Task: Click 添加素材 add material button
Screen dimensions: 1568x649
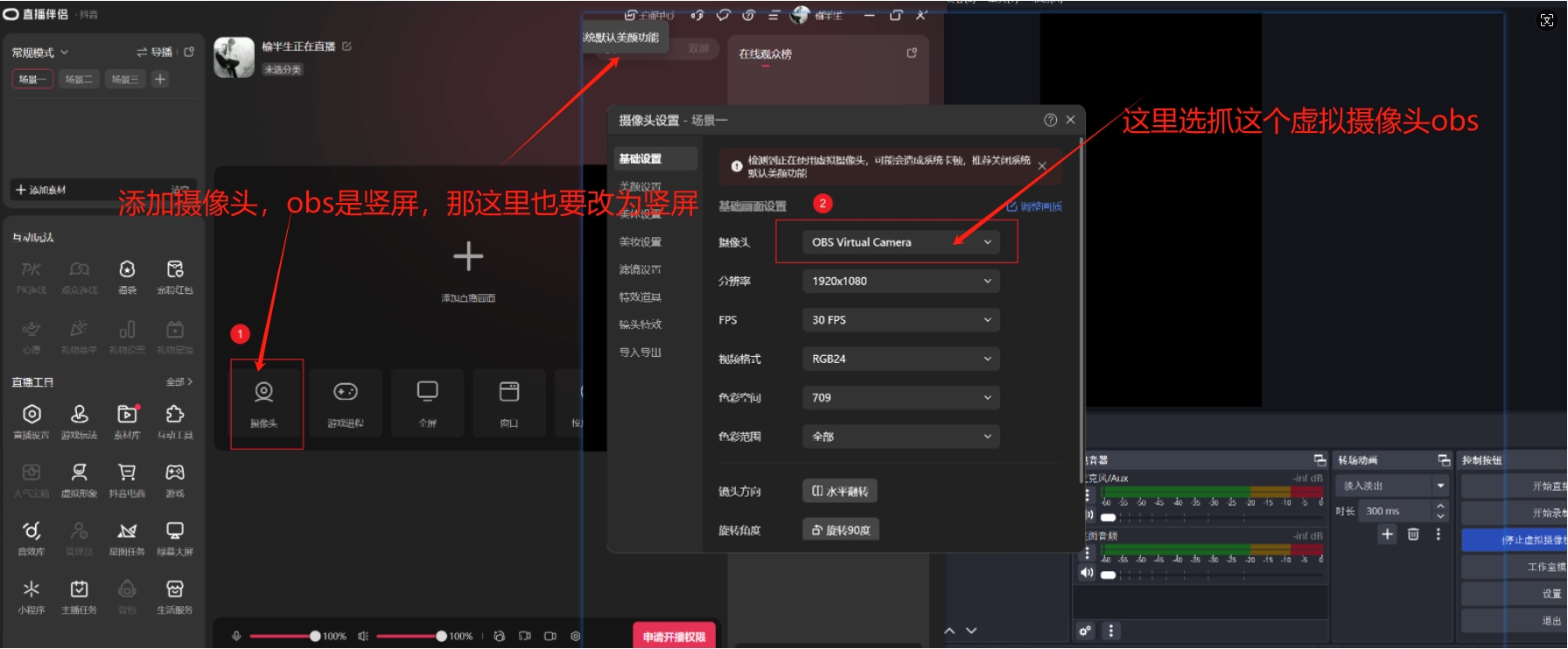Action: pos(41,190)
